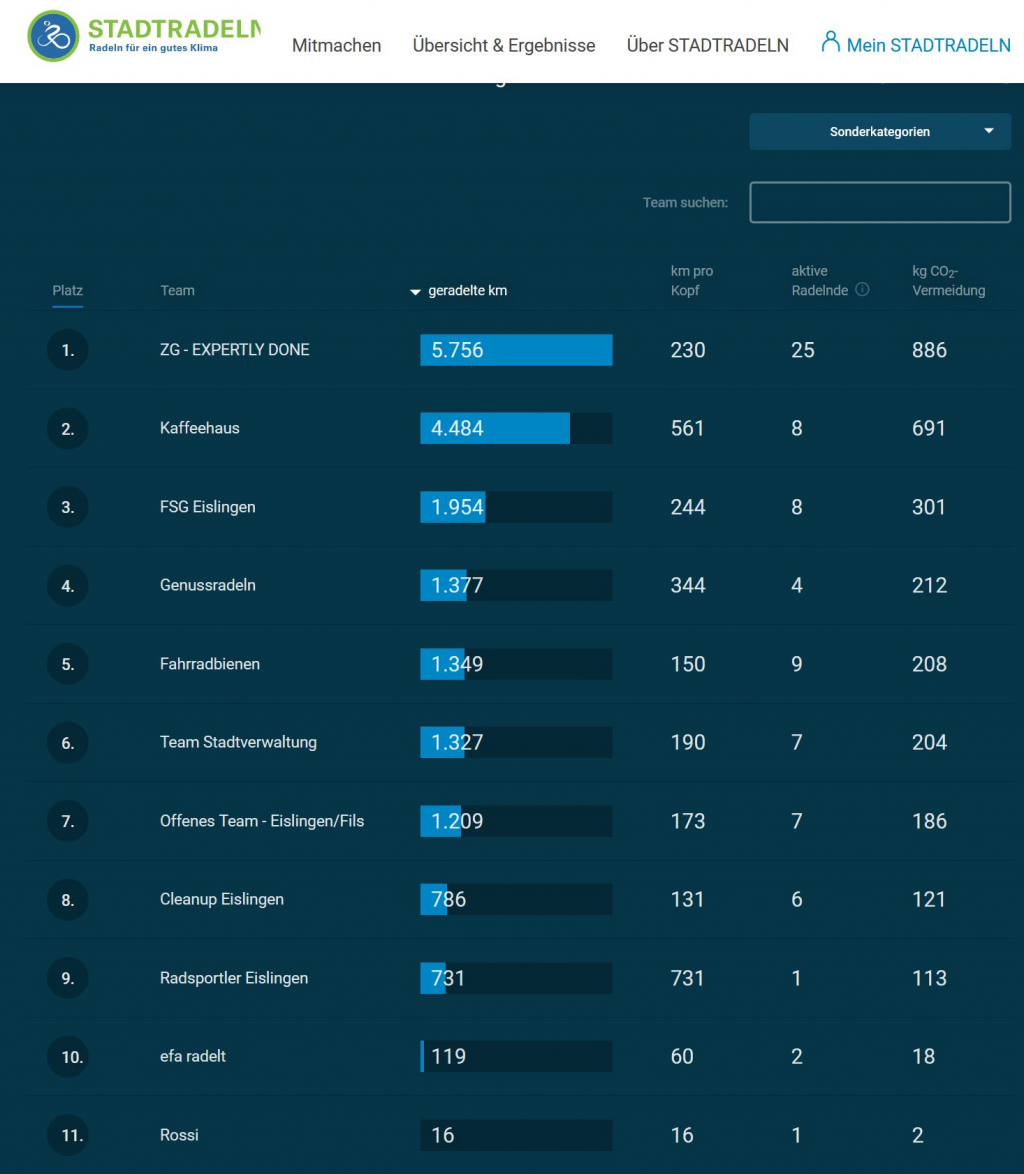Click the rank 11 badge for Rossi
The height and width of the screenshot is (1174, 1024).
coord(67,1135)
